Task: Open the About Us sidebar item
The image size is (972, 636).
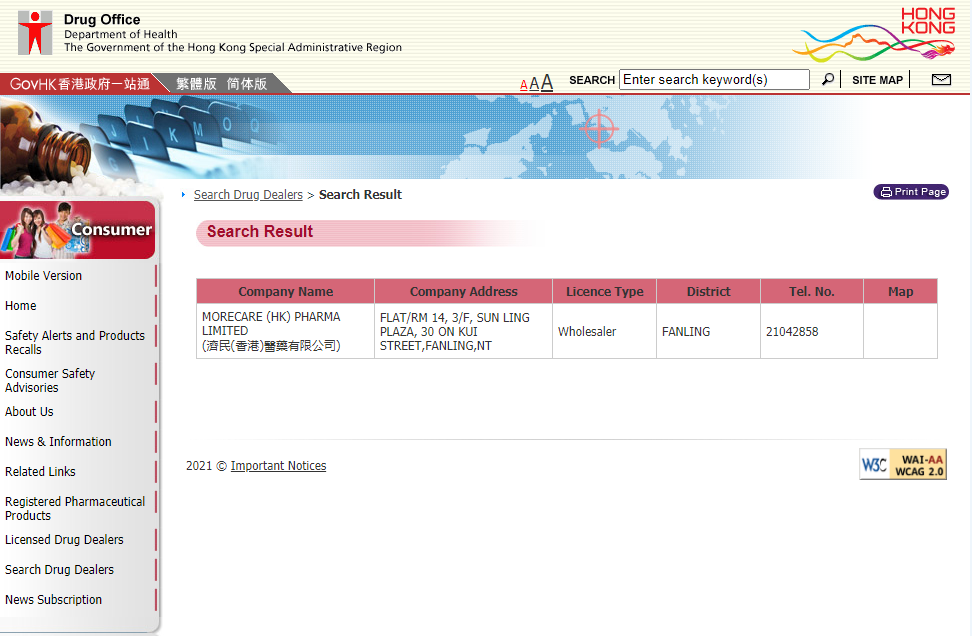Action: click(x=29, y=412)
